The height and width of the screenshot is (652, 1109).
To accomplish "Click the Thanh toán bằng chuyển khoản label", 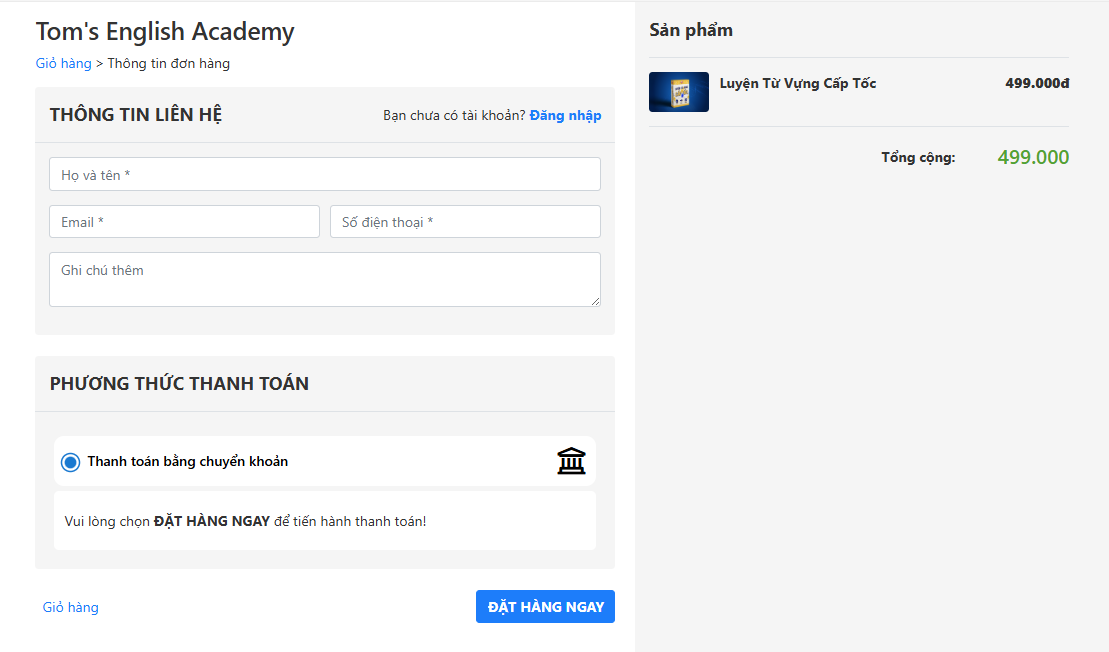I will [188, 461].
